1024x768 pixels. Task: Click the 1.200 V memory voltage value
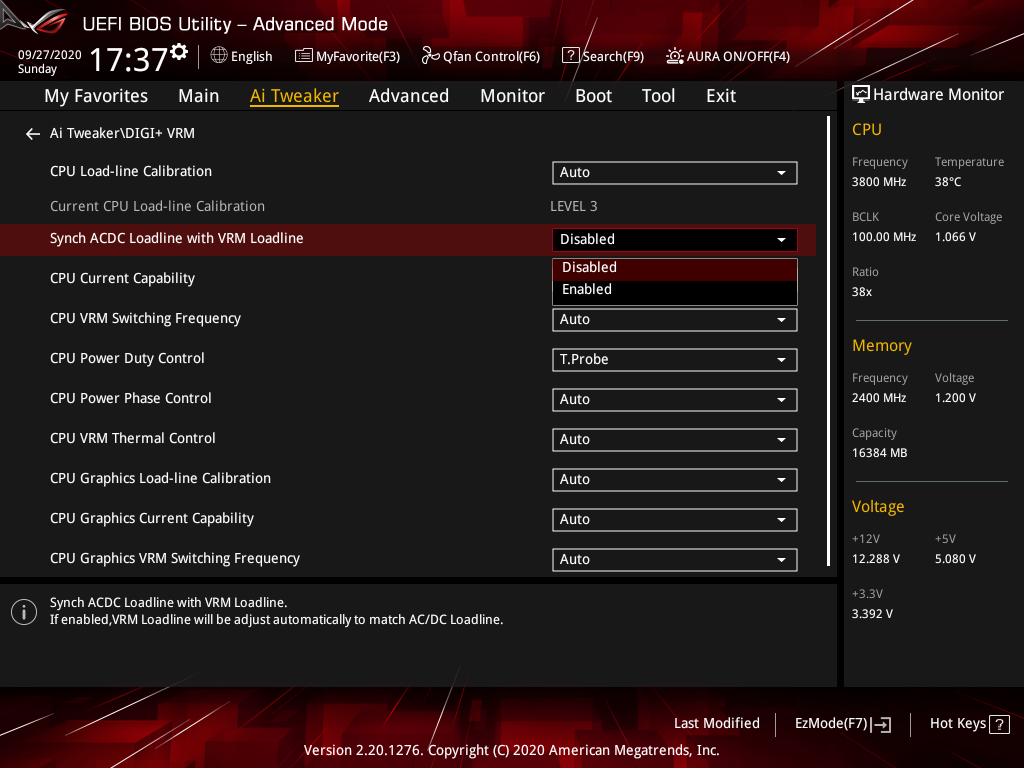pyautogui.click(x=955, y=398)
